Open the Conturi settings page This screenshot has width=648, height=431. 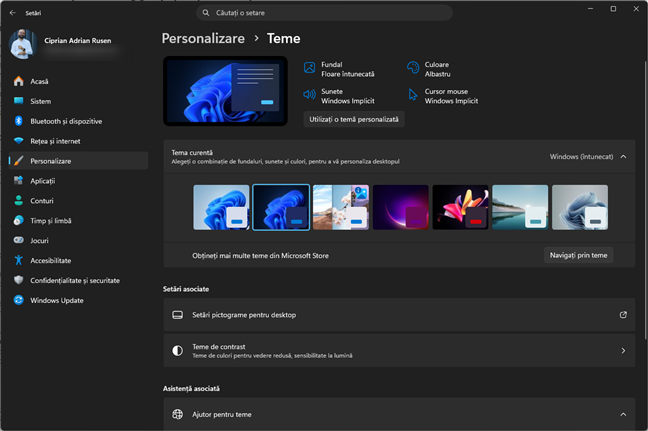pos(79,200)
